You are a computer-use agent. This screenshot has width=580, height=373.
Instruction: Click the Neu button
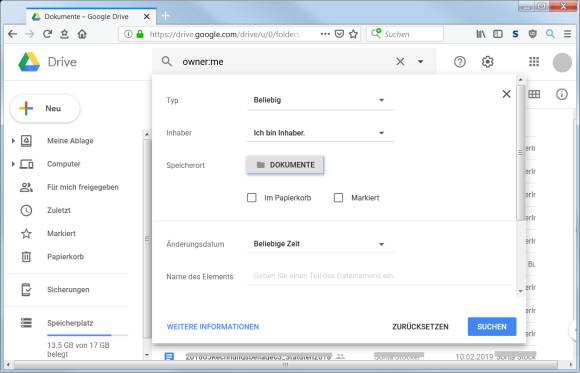pyautogui.click(x=45, y=108)
